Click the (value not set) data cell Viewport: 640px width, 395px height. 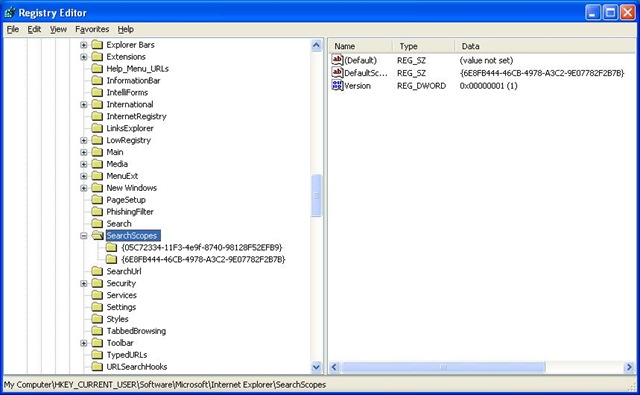point(486,60)
